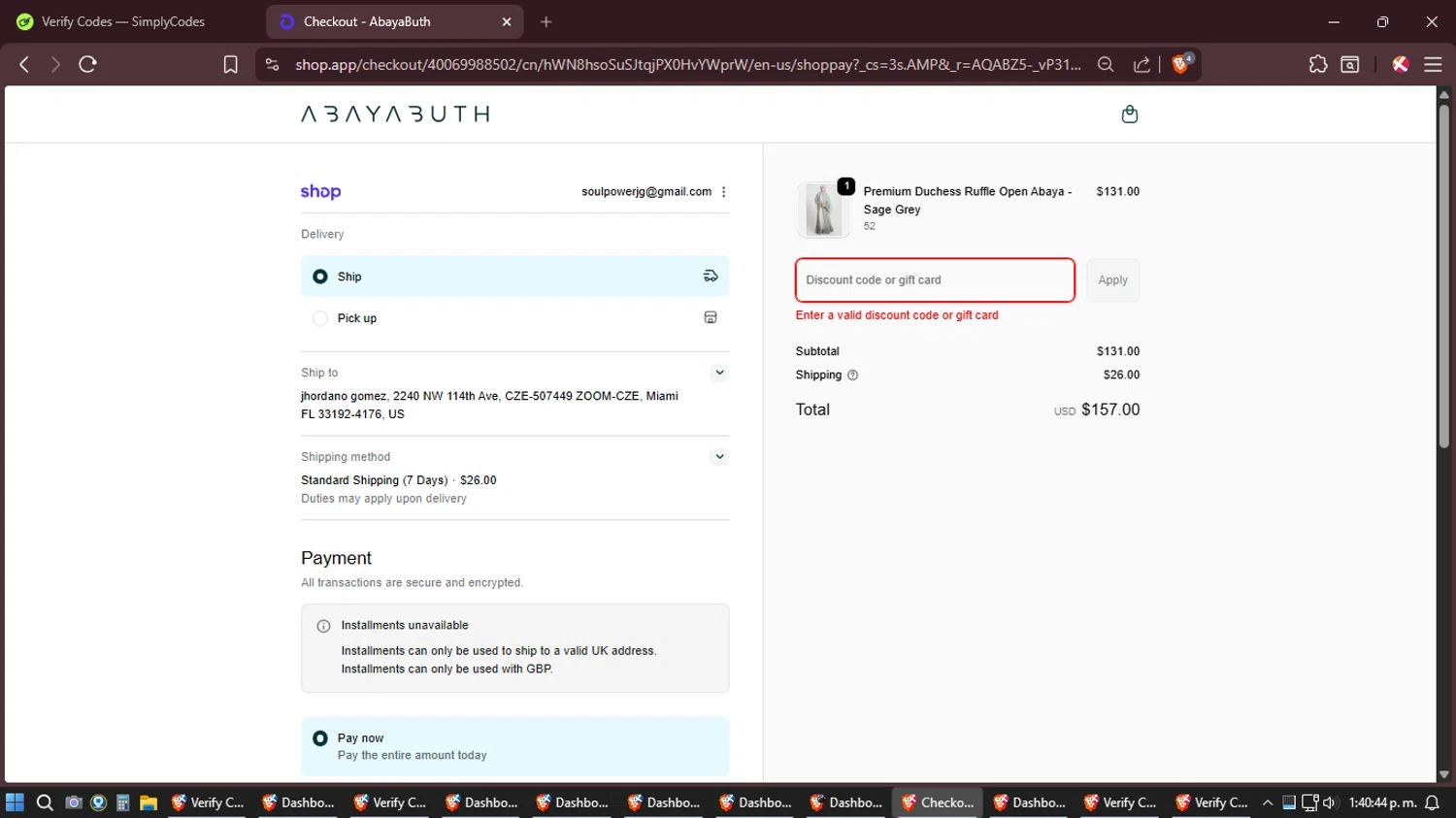
Task: Show hidden icons in system tray
Action: (x=1268, y=802)
